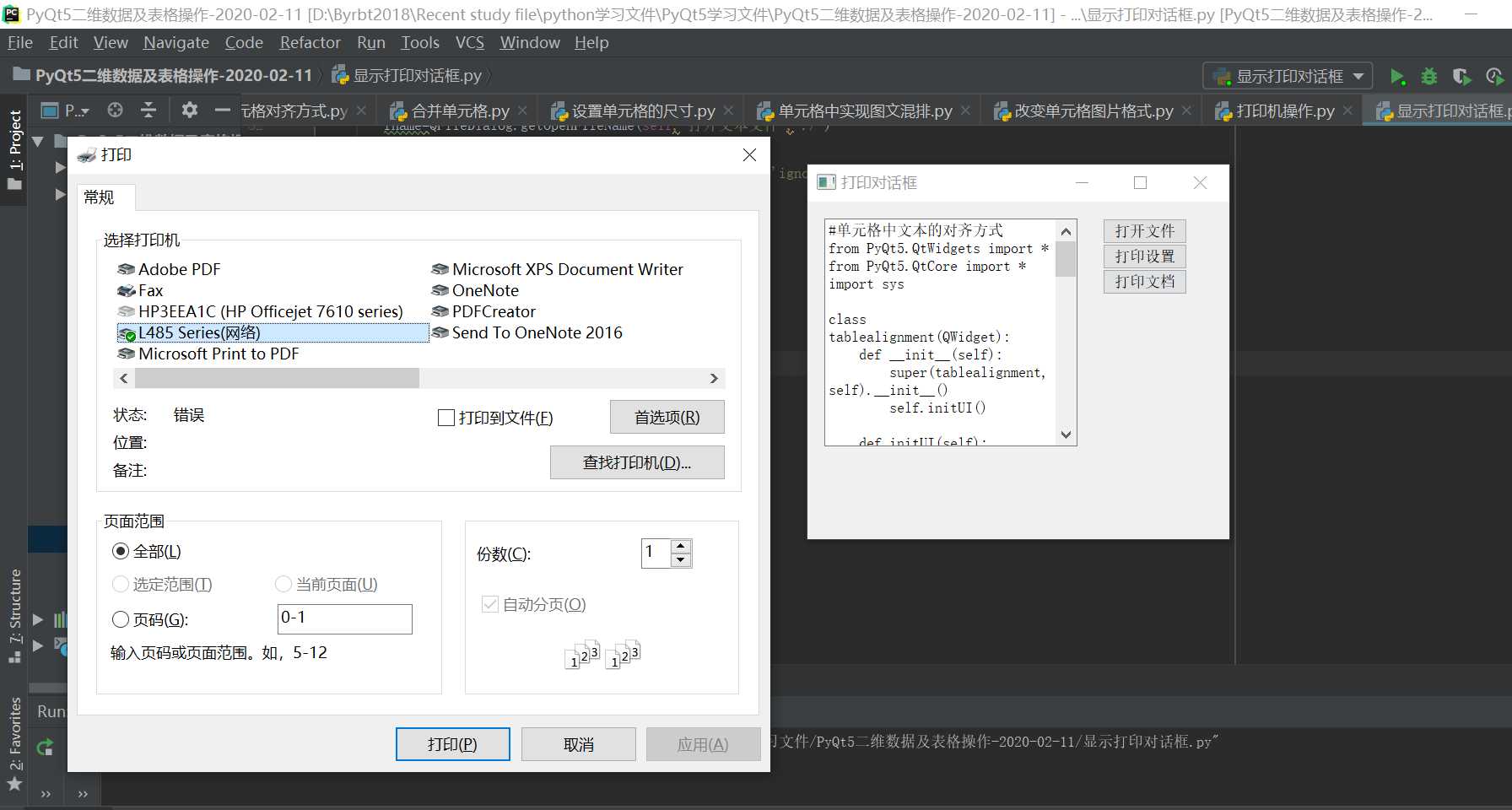
Task: Switch to 设置单元格的尺寸.py tab
Action: point(643,111)
